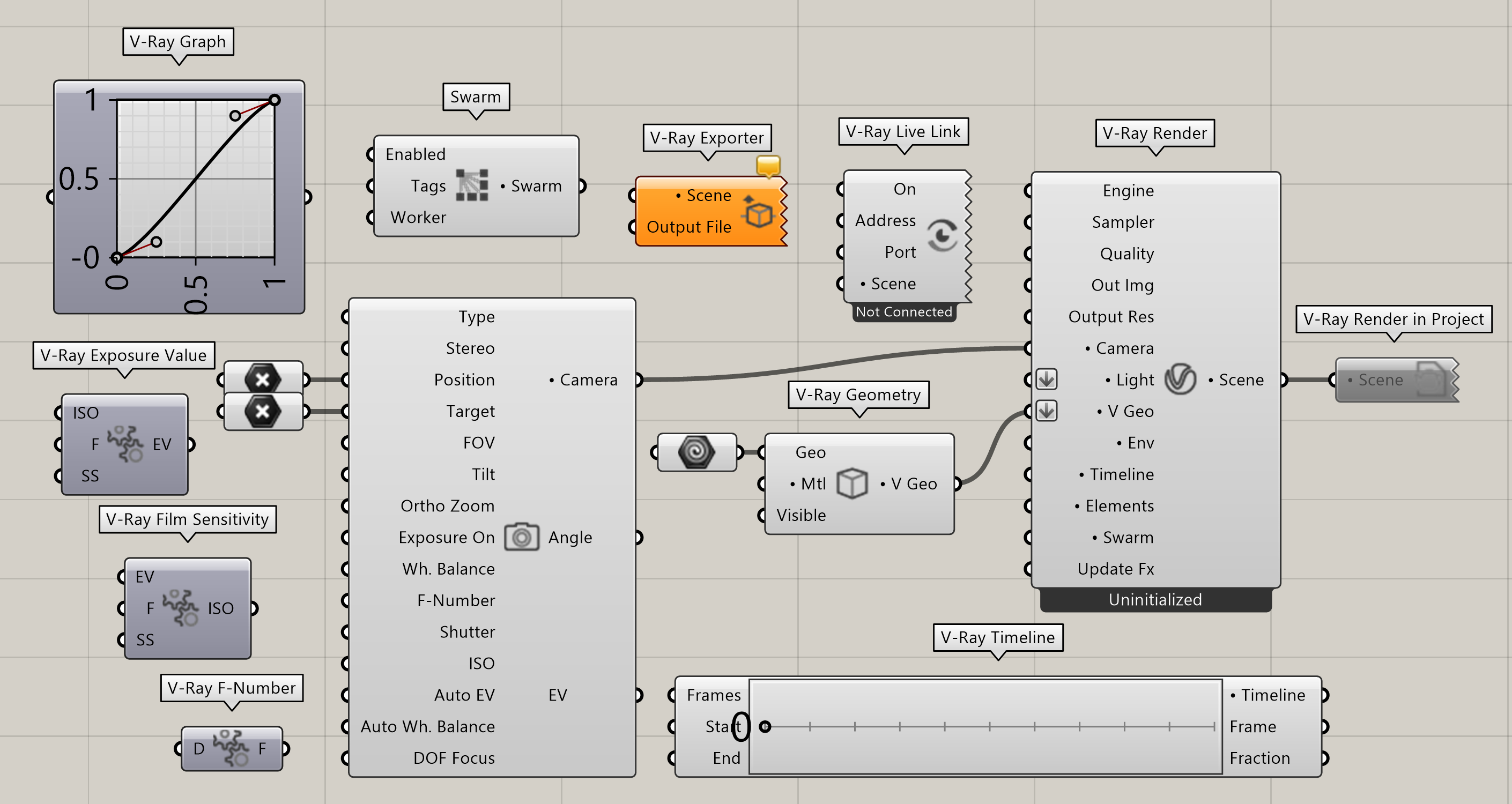Click the Shutter camera input
The image size is (1512, 804).
pos(466,632)
